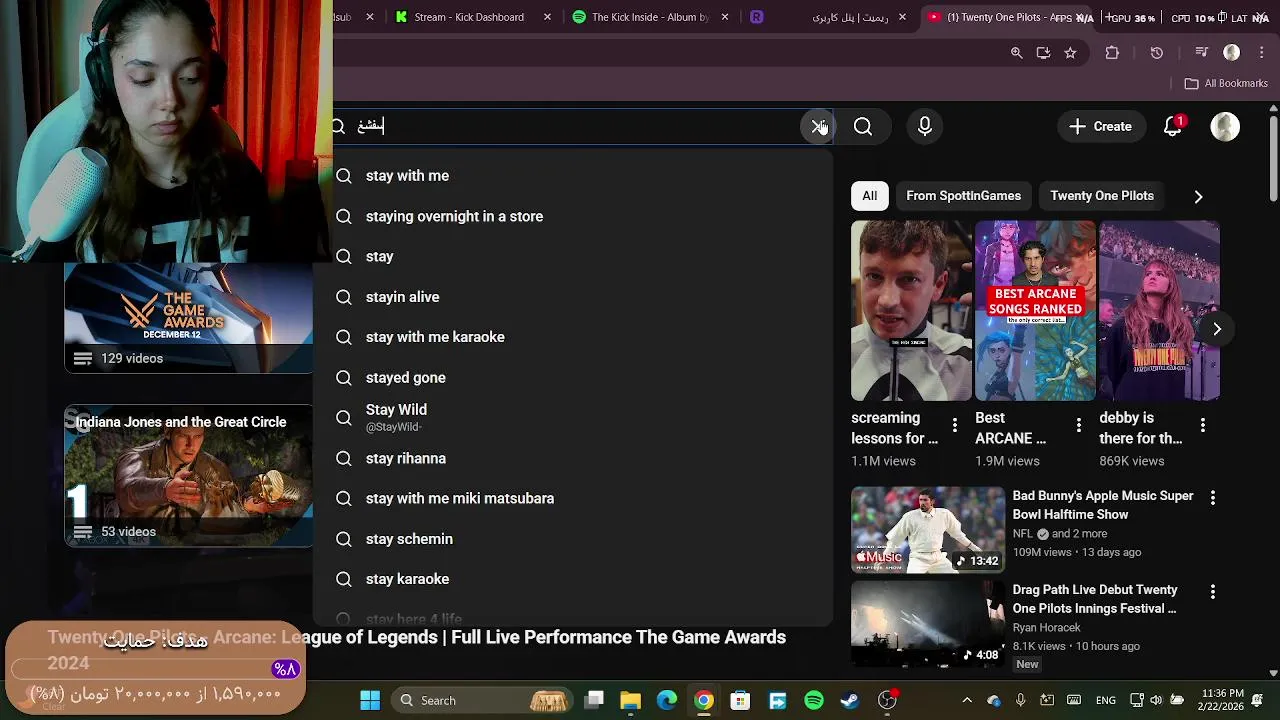Close The Kick Inside Spotify tab

[725, 17]
